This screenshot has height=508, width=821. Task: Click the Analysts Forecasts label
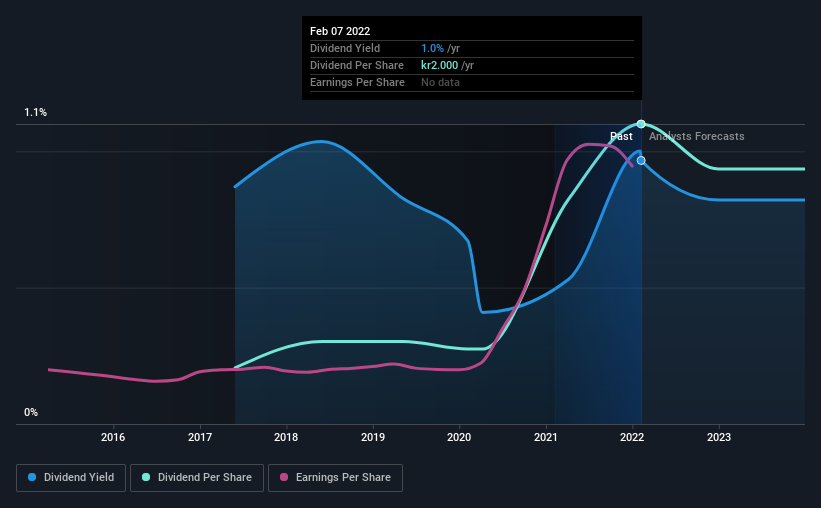[x=696, y=136]
